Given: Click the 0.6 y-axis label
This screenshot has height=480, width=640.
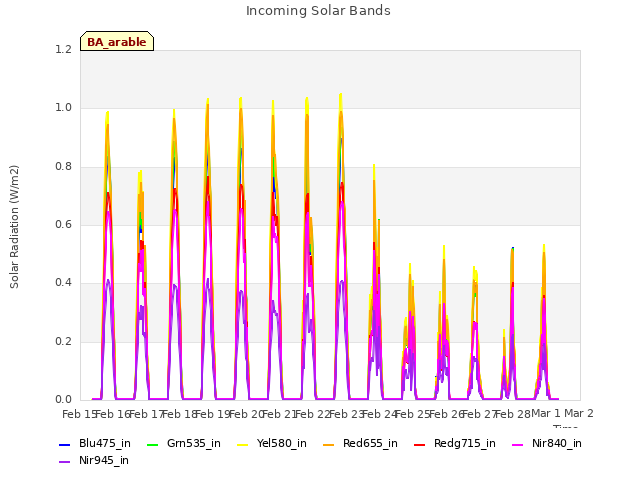Looking at the screenshot, I should coord(63,224).
